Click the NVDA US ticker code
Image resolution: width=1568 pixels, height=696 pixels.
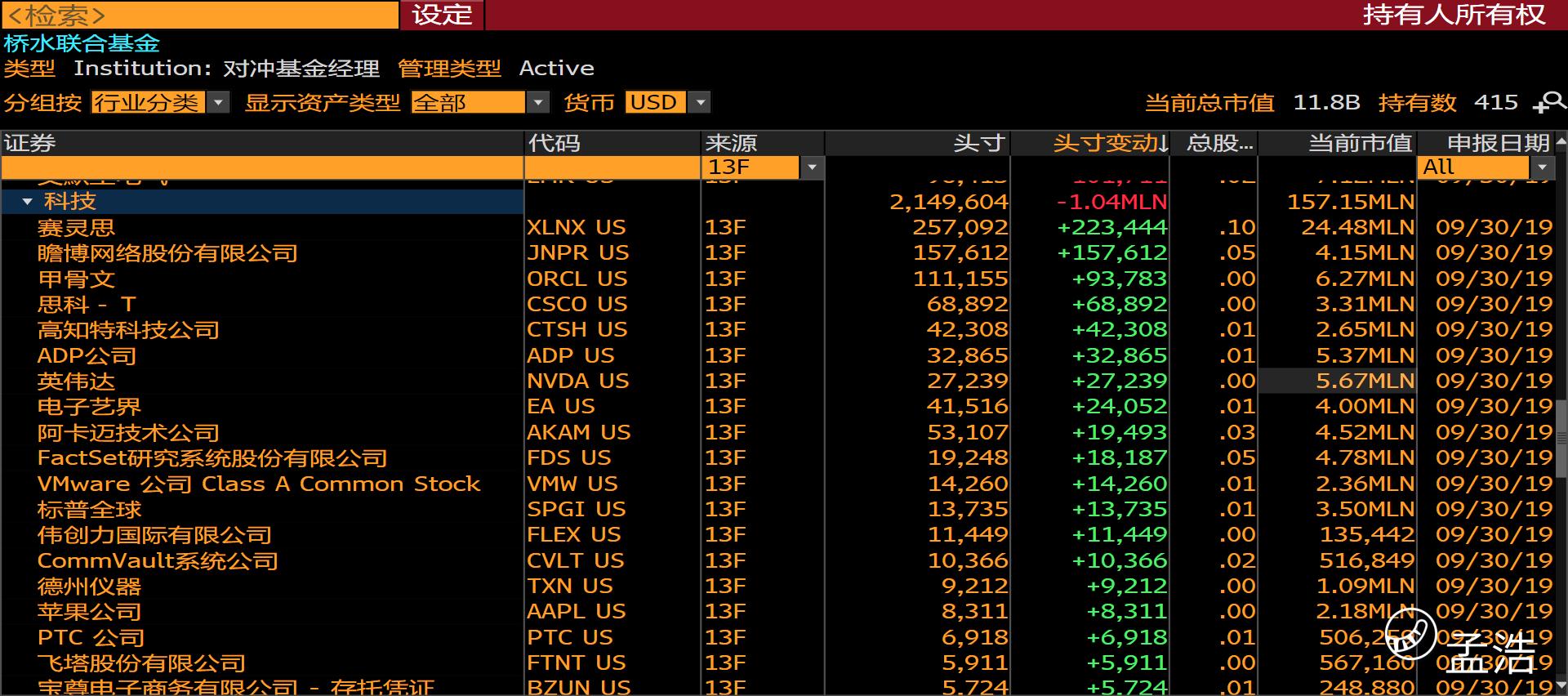[578, 381]
